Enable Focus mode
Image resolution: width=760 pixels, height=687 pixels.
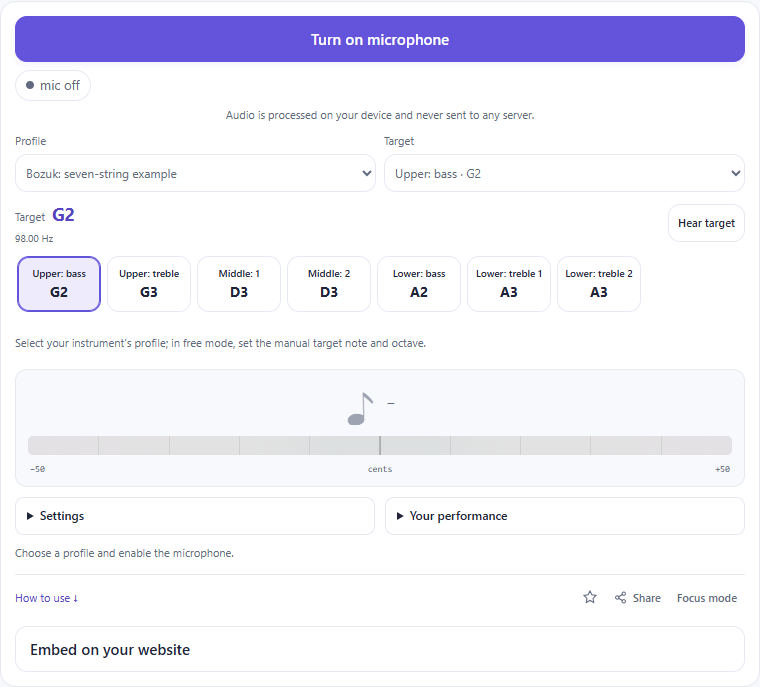pyautogui.click(x=707, y=598)
